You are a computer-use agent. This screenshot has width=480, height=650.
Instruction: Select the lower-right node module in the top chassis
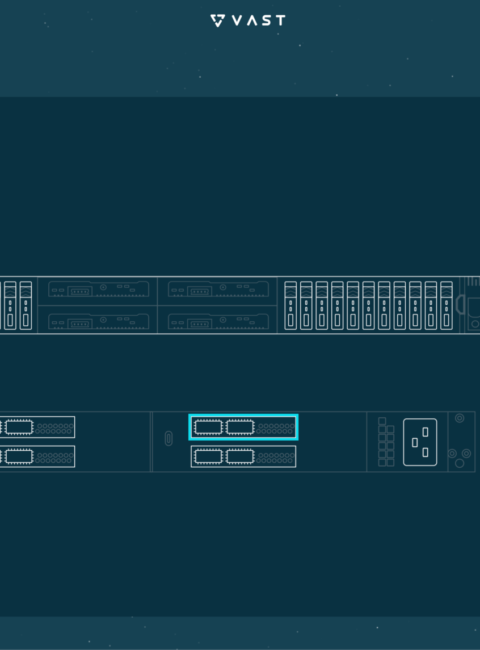(x=218, y=321)
